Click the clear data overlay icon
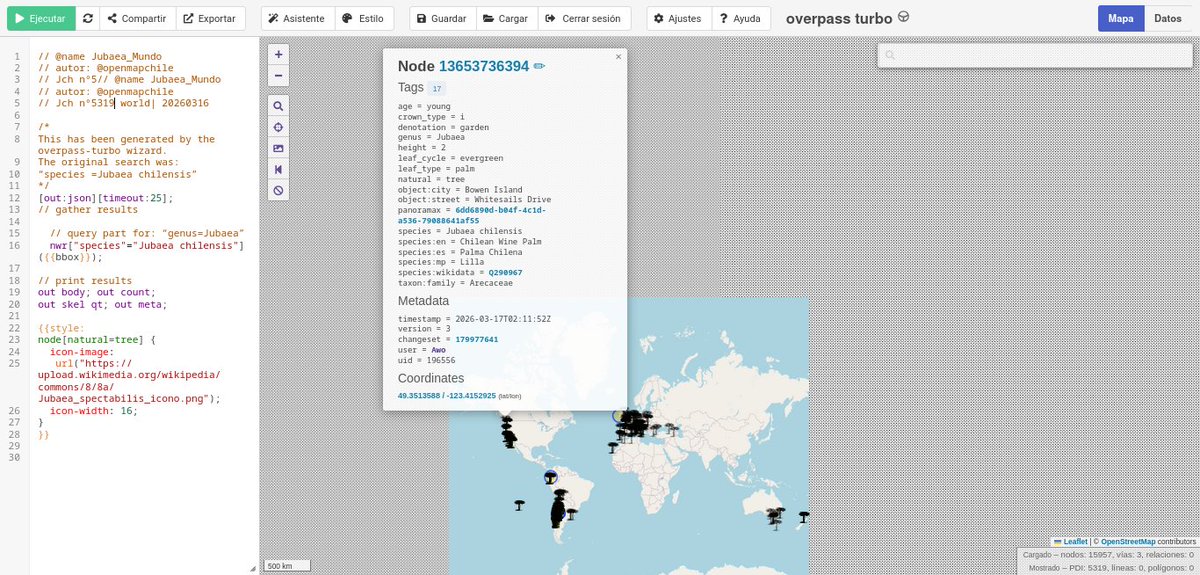This screenshot has width=1200, height=575. (278, 190)
